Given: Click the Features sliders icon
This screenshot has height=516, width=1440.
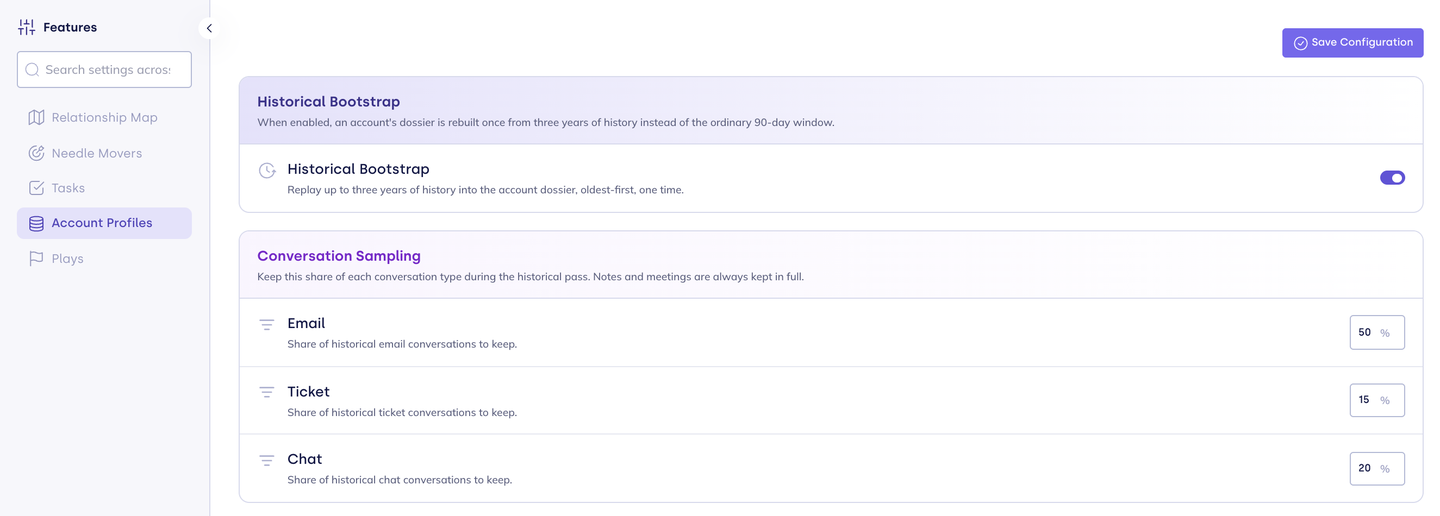Looking at the screenshot, I should tap(27, 28).
